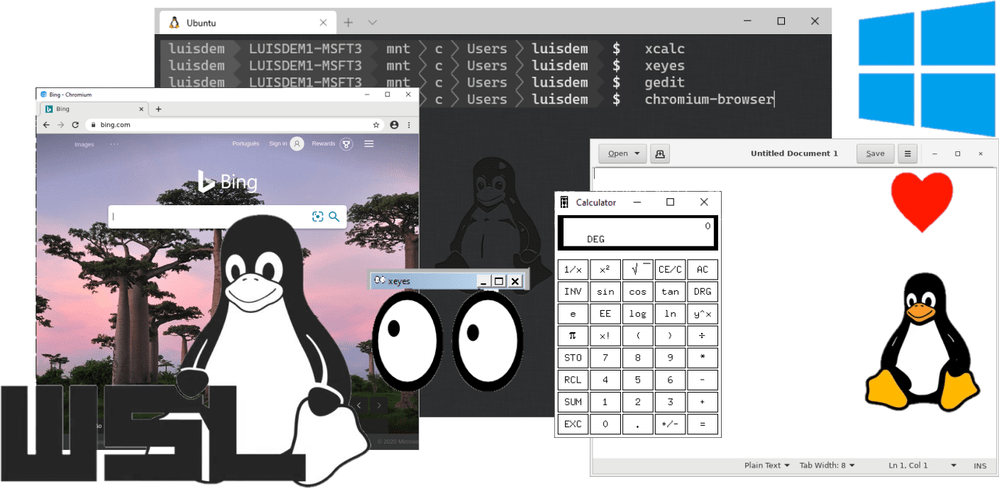
Task: Click the tan calculator key
Action: click(x=670, y=292)
